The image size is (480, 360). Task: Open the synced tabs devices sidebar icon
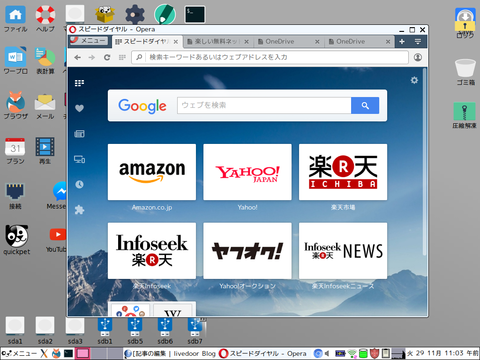[x=79, y=159]
